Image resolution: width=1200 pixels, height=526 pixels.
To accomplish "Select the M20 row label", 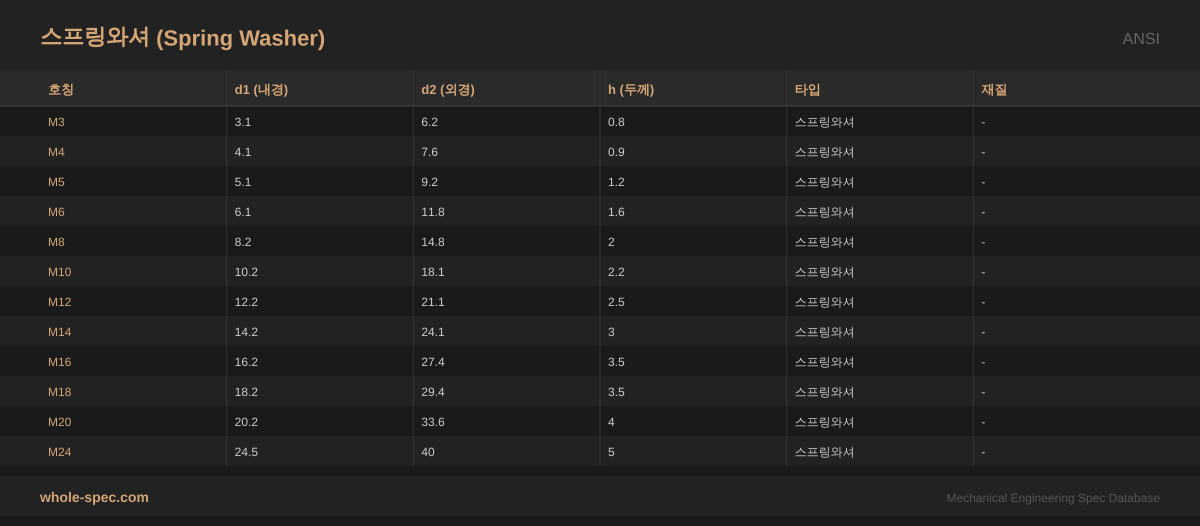I will tap(60, 422).
